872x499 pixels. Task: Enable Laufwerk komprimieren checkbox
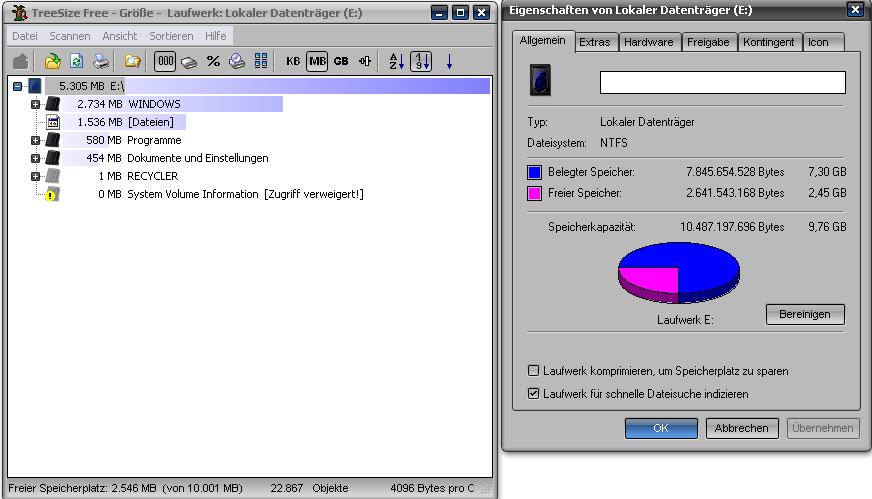533,370
